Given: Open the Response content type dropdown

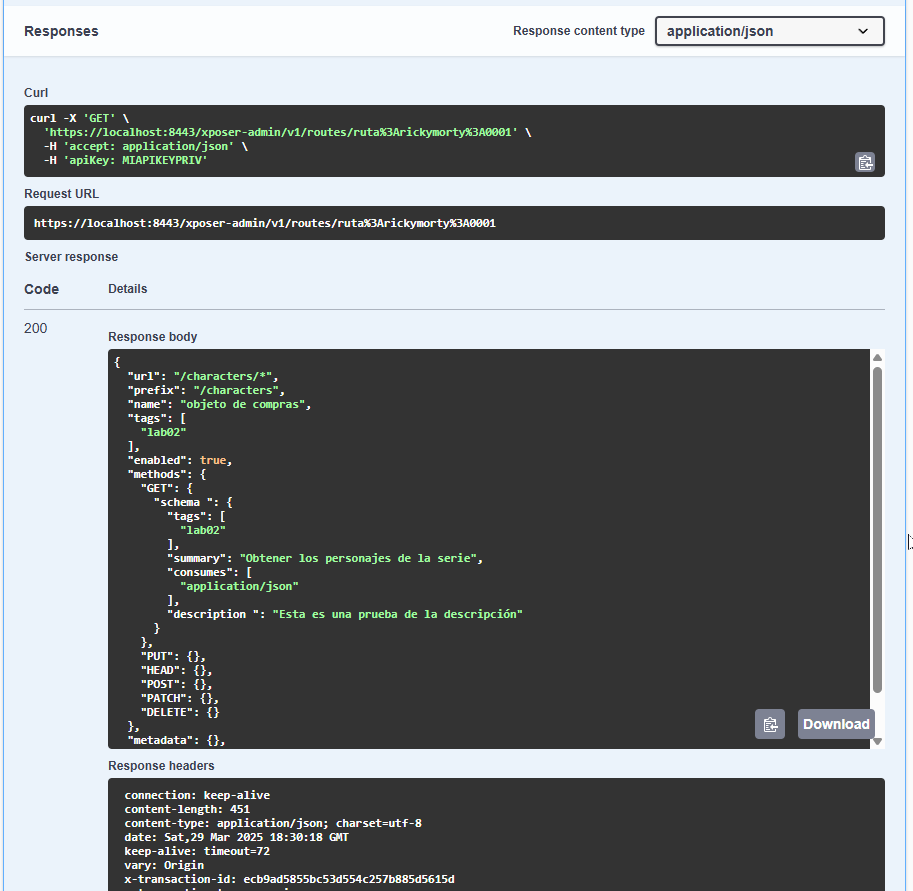Looking at the screenshot, I should (769, 31).
